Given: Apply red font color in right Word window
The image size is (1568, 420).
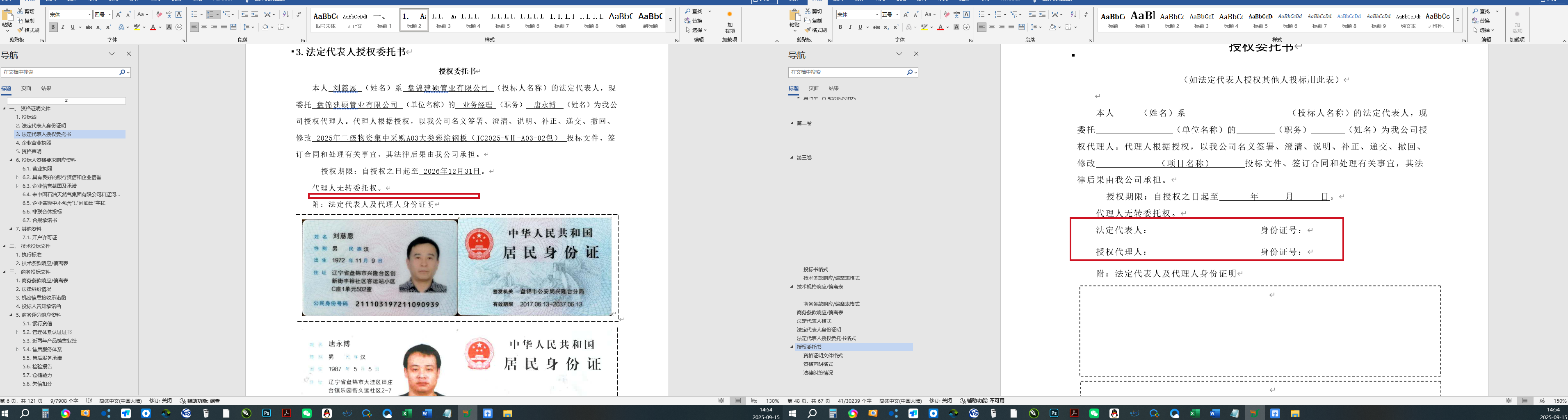Looking at the screenshot, I should pos(940,27).
